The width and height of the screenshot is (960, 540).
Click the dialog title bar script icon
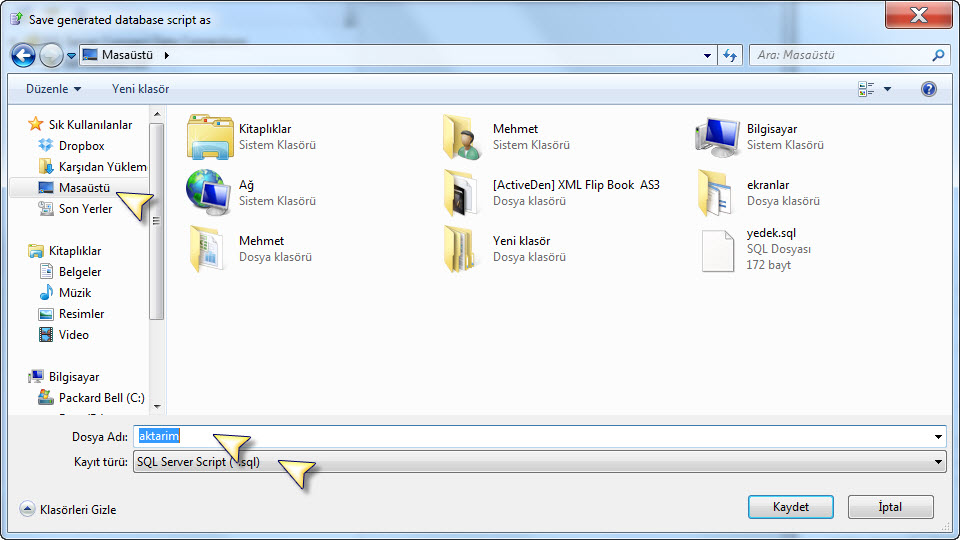pos(17,19)
